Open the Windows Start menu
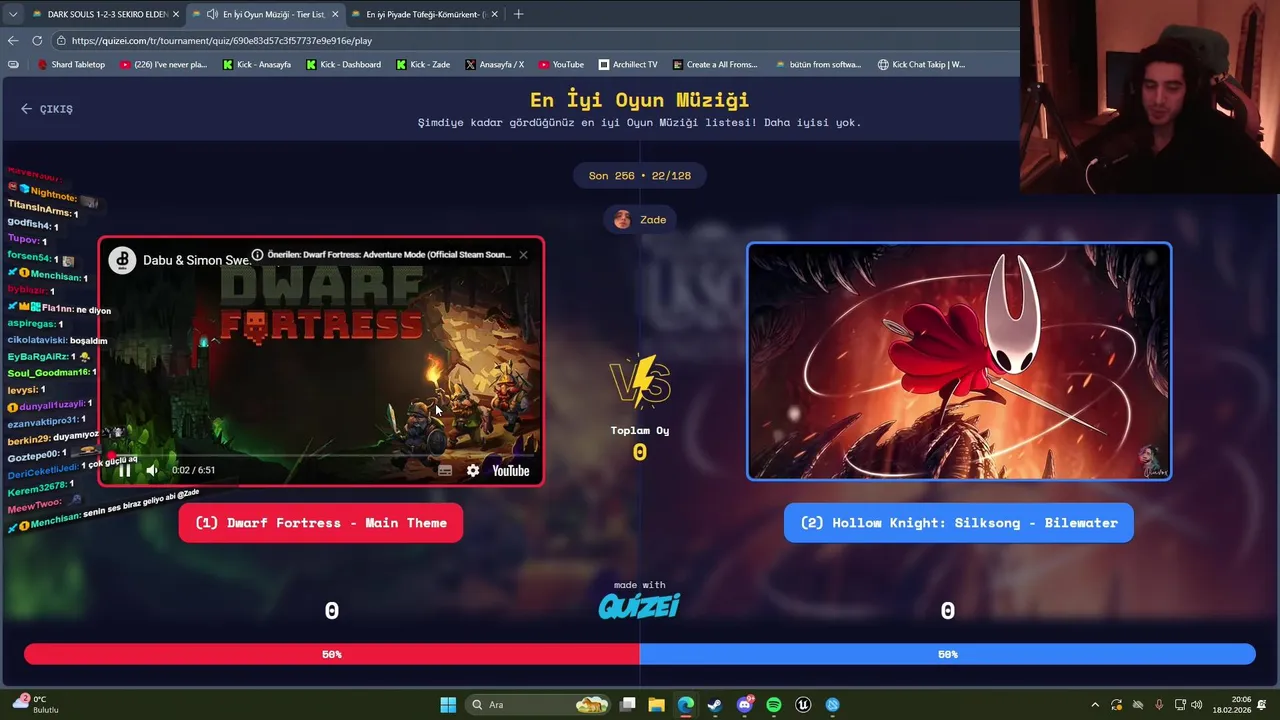1280x720 pixels. [x=448, y=705]
